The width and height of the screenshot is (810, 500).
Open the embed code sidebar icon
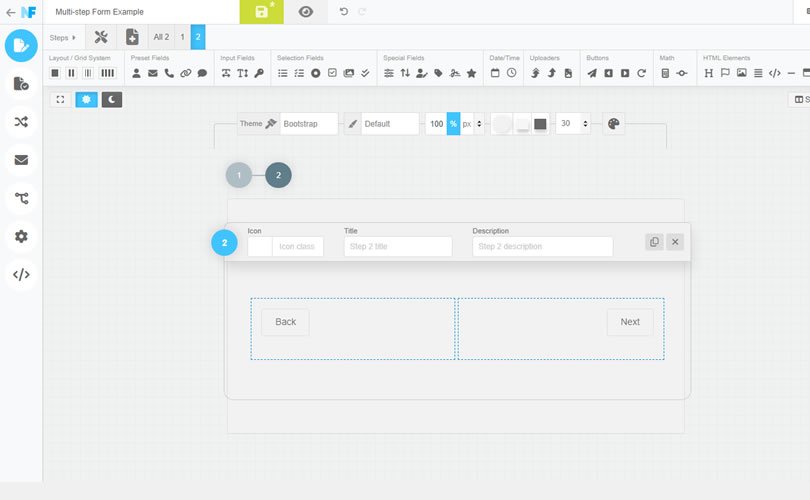click(x=21, y=275)
